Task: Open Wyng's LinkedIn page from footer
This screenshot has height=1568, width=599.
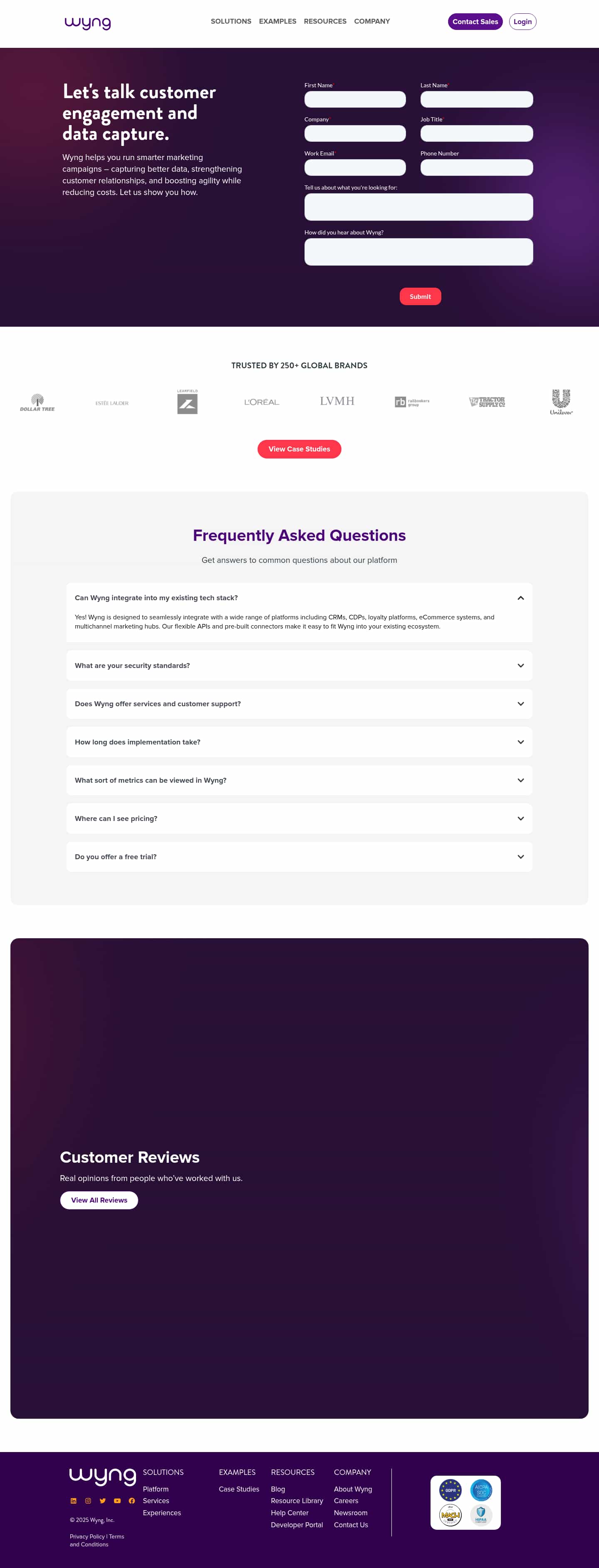Action: 73,1501
